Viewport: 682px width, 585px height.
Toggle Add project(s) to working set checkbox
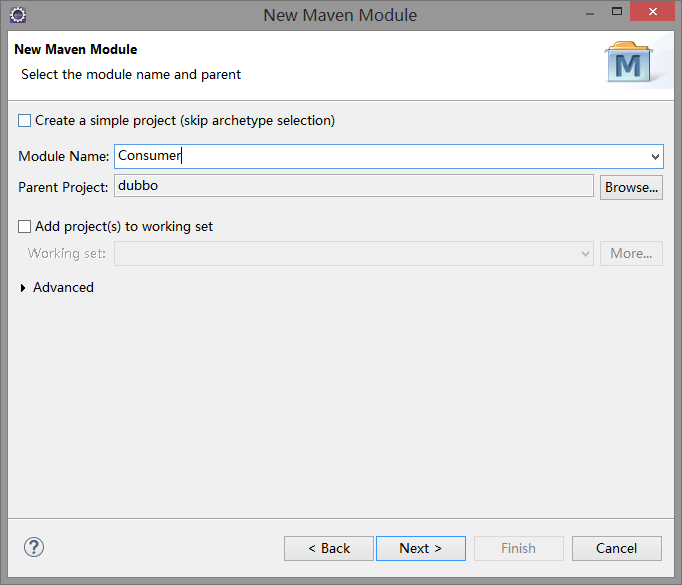pos(24,227)
